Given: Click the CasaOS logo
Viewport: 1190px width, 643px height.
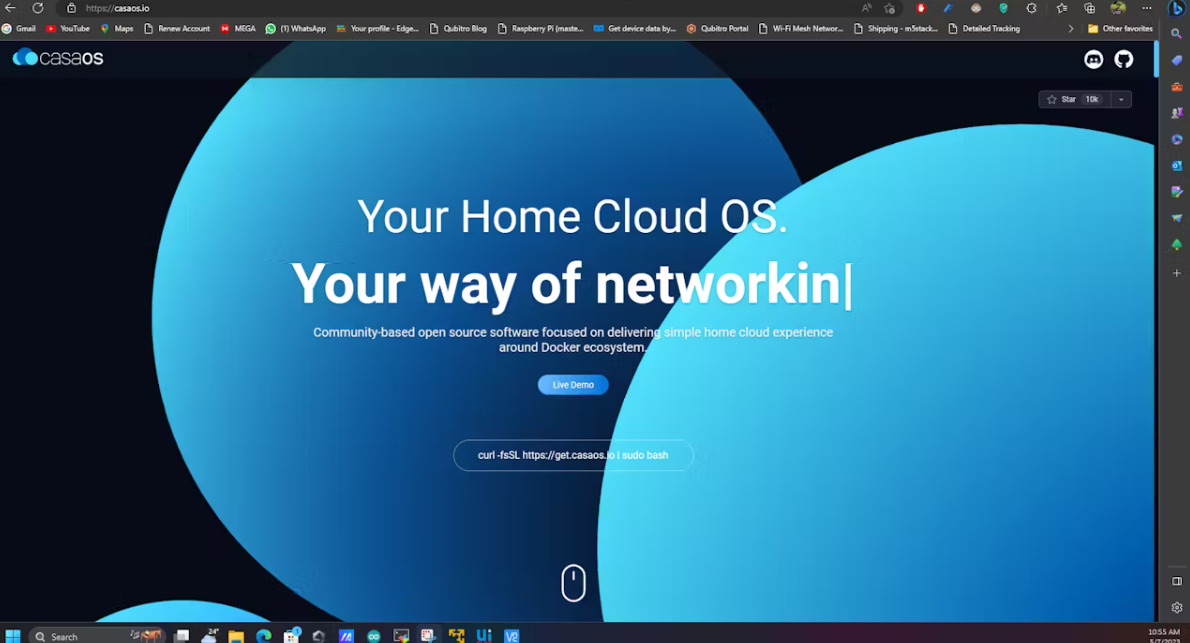Looking at the screenshot, I should 58,58.
